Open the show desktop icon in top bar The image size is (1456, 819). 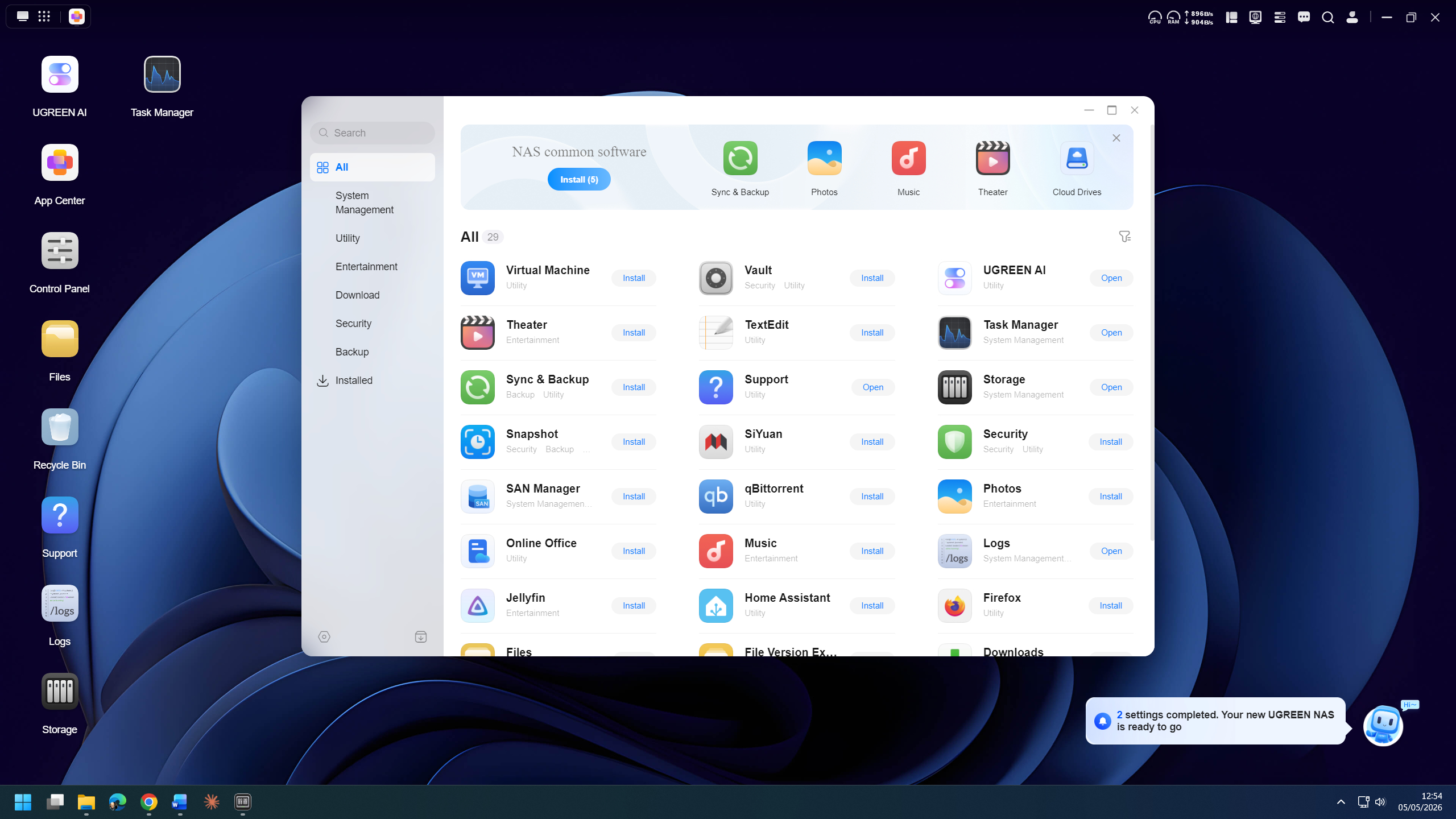(23, 16)
